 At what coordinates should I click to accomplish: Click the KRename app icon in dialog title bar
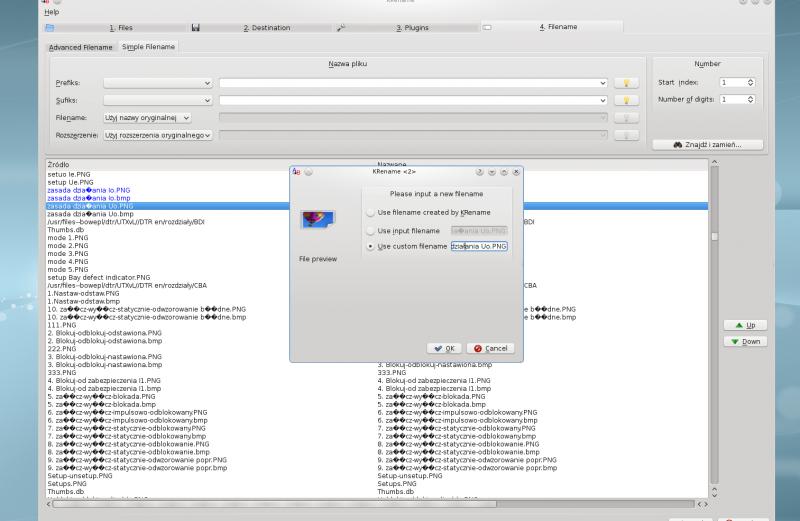point(296,172)
